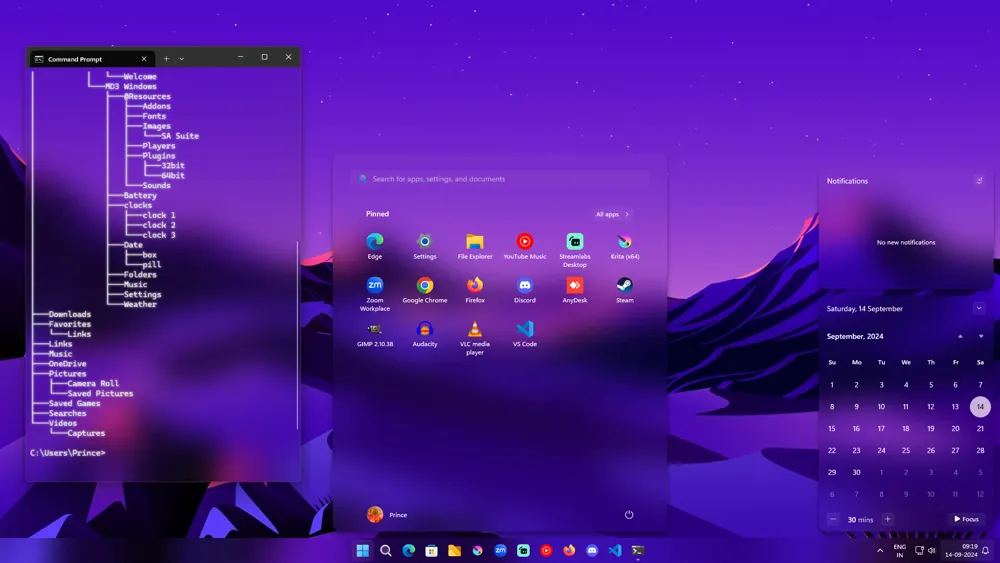Viewport: 1000px width, 563px height.
Task: Increase focus duration with plus button
Action: pyautogui.click(x=887, y=519)
